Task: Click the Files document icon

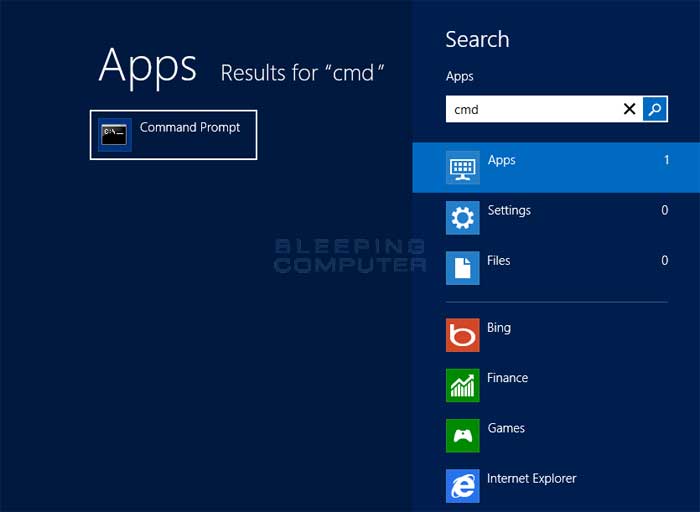Action: [x=462, y=268]
